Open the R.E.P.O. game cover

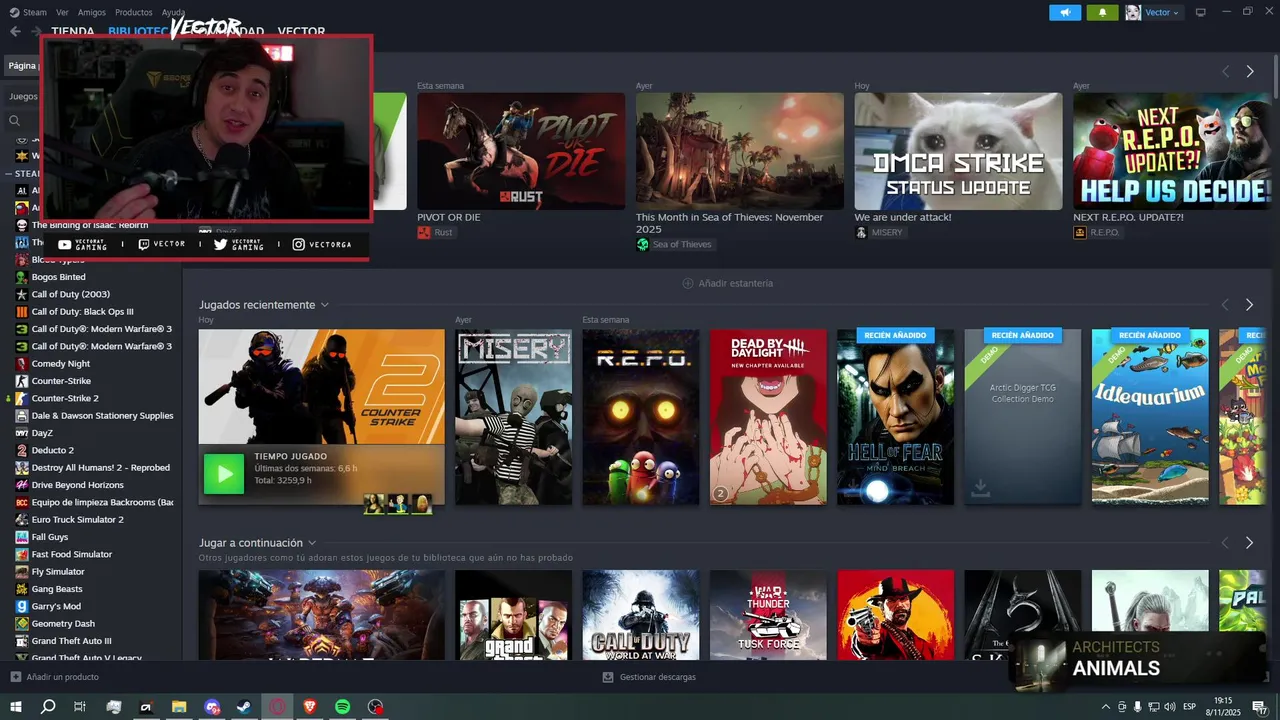tap(641, 417)
